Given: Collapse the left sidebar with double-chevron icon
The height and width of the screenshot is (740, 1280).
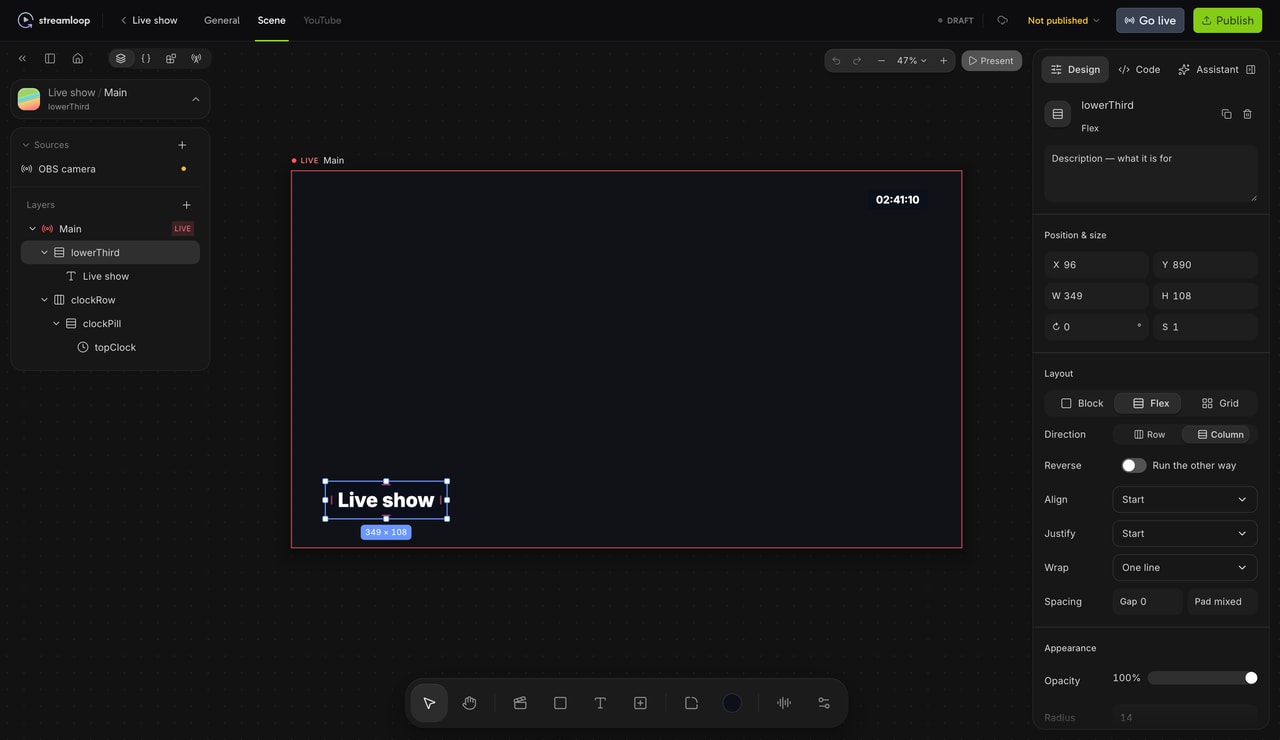Looking at the screenshot, I should [x=22, y=58].
